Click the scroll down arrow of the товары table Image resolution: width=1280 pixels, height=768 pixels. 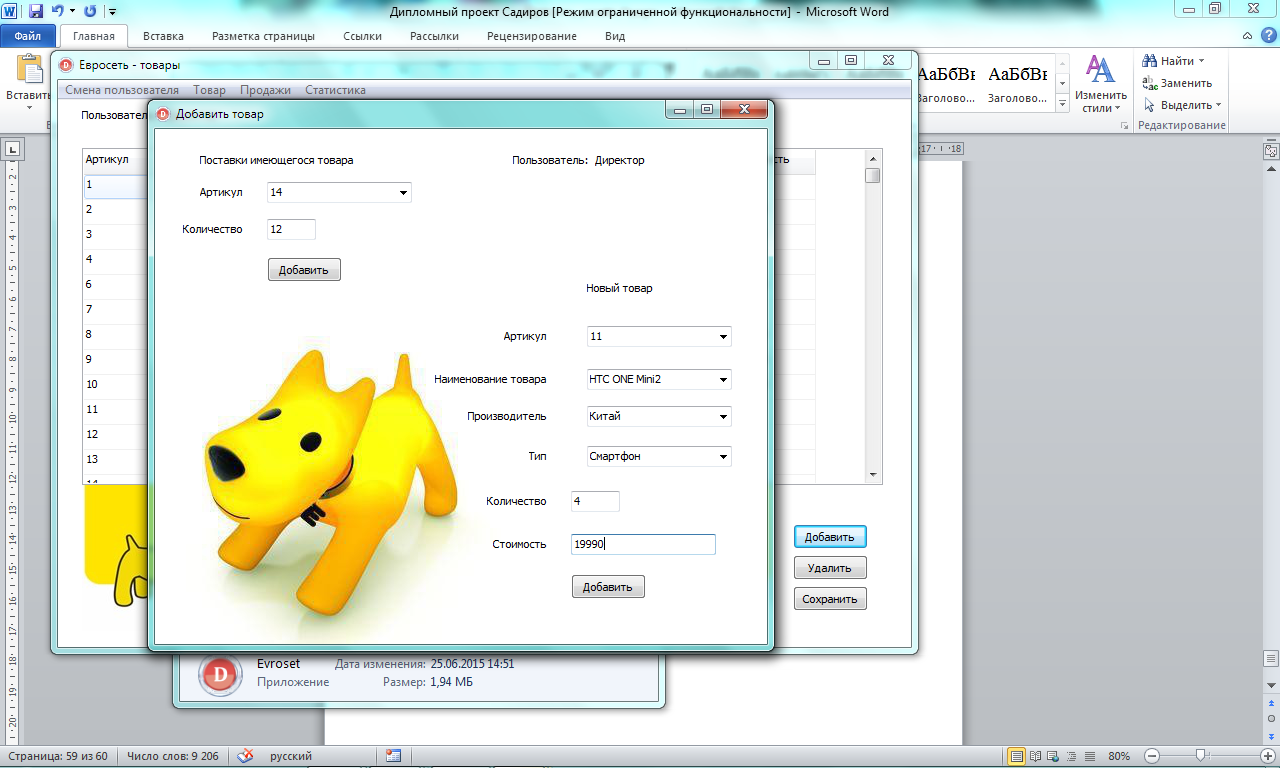click(873, 475)
